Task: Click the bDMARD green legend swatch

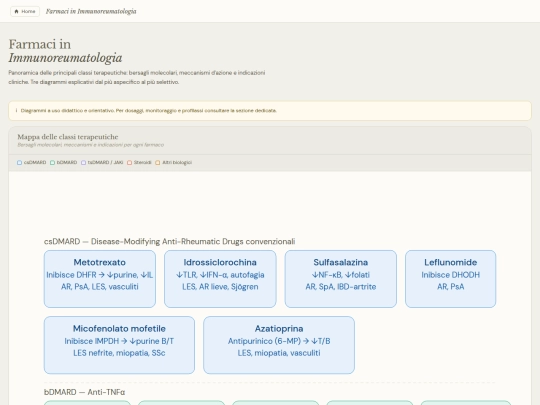Action: pos(52,163)
